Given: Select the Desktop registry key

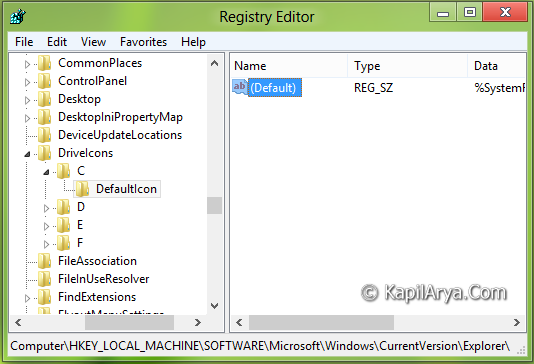Looking at the screenshot, I should point(79,99).
